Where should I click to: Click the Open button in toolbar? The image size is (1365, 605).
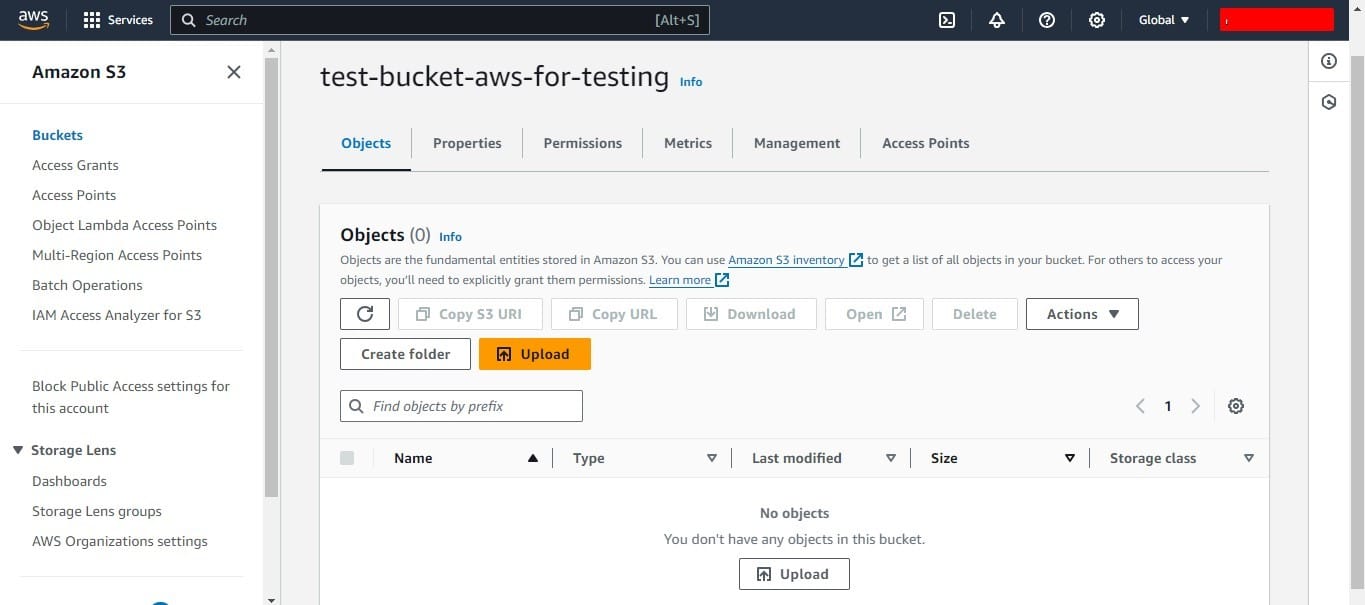click(874, 314)
